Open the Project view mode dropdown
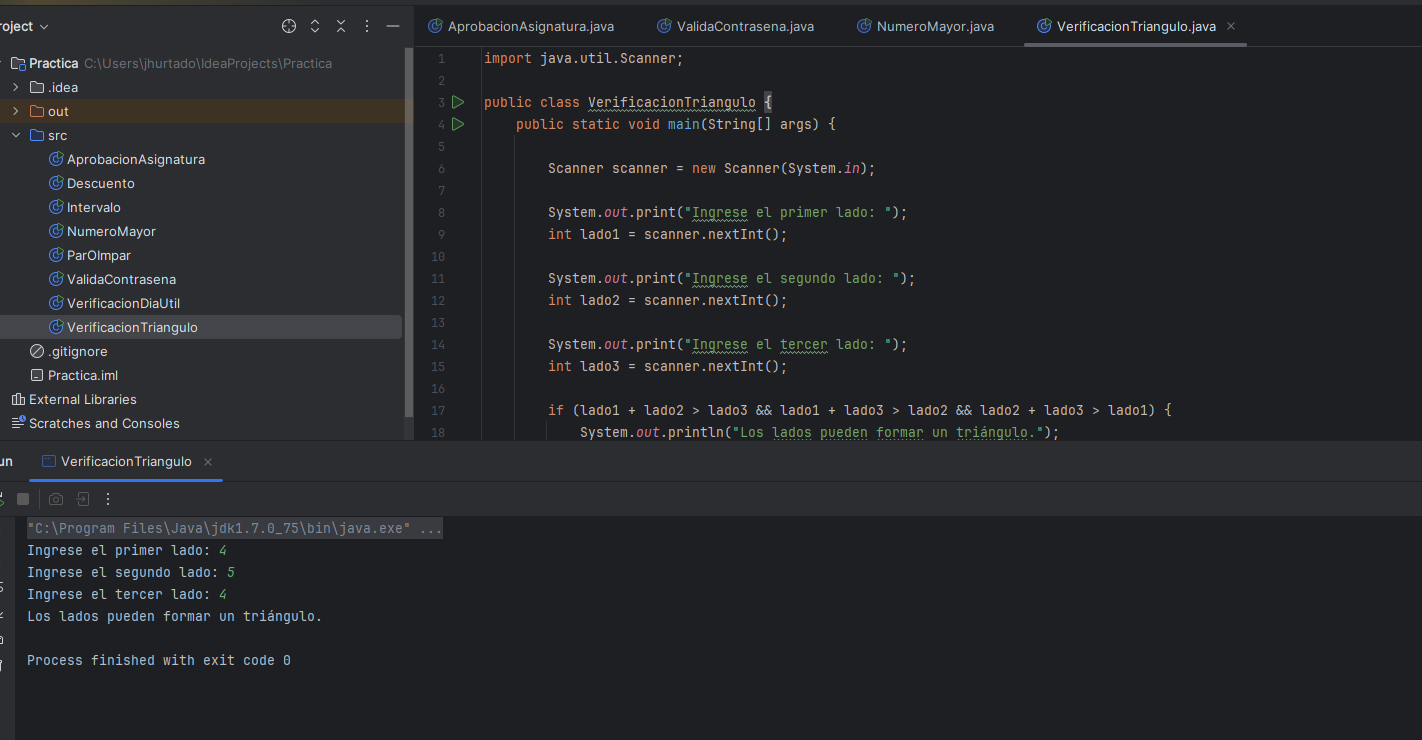Viewport: 1422px width, 740px height. coord(24,26)
